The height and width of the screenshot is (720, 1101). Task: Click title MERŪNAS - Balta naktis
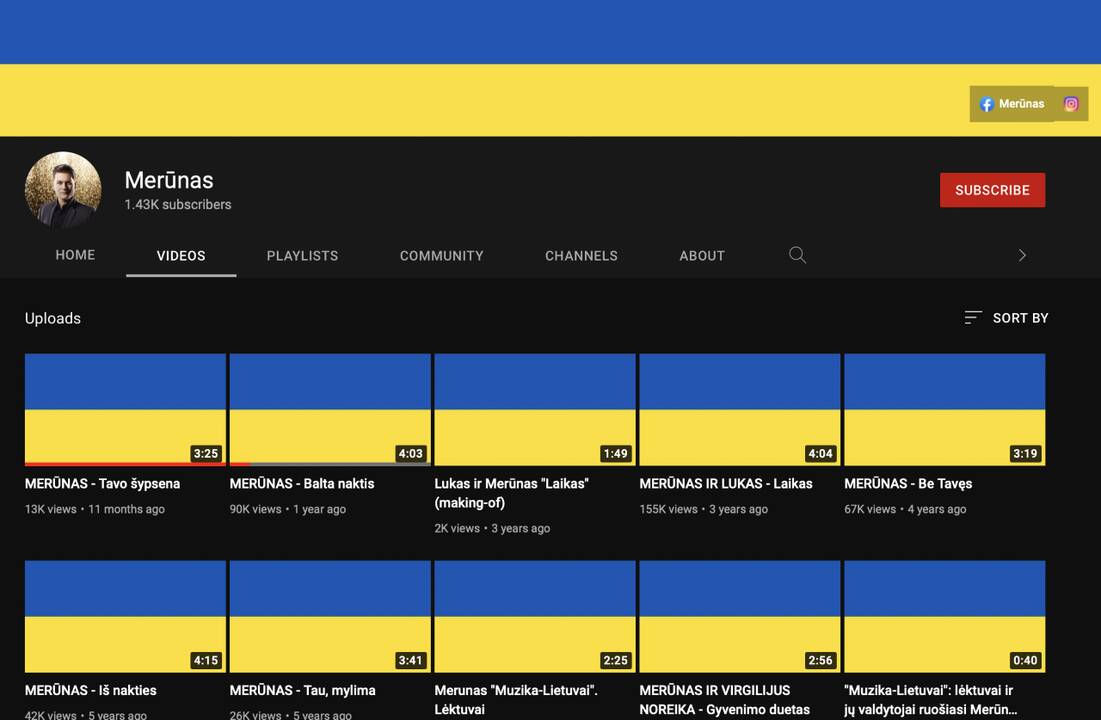[302, 483]
